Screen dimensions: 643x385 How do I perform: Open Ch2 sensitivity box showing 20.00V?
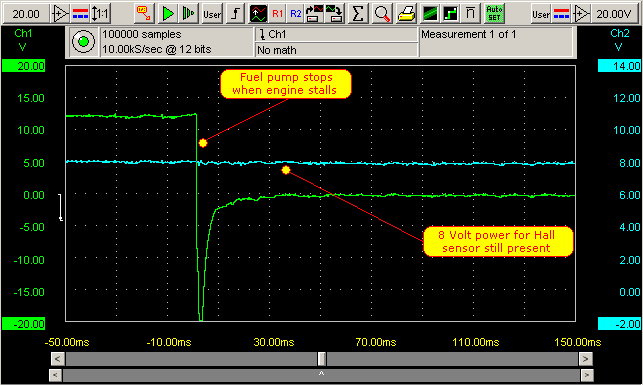pyautogui.click(x=614, y=14)
